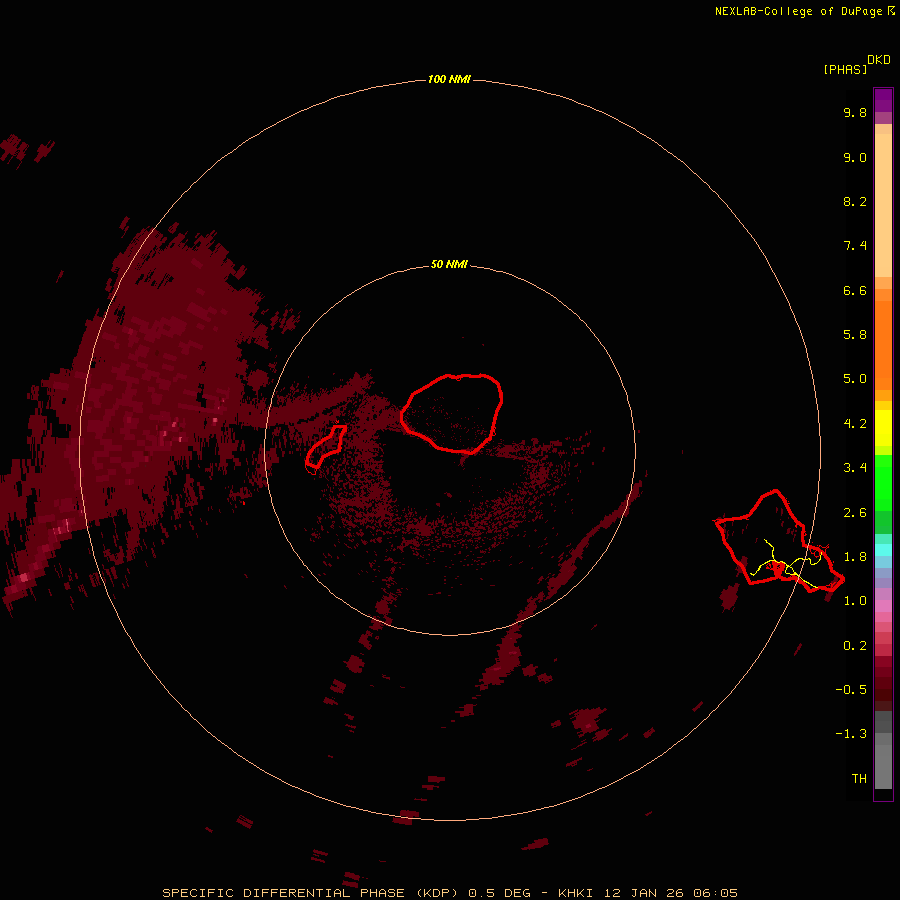Click the 3.4 color scale value
This screenshot has height=900, width=900.
click(x=855, y=468)
